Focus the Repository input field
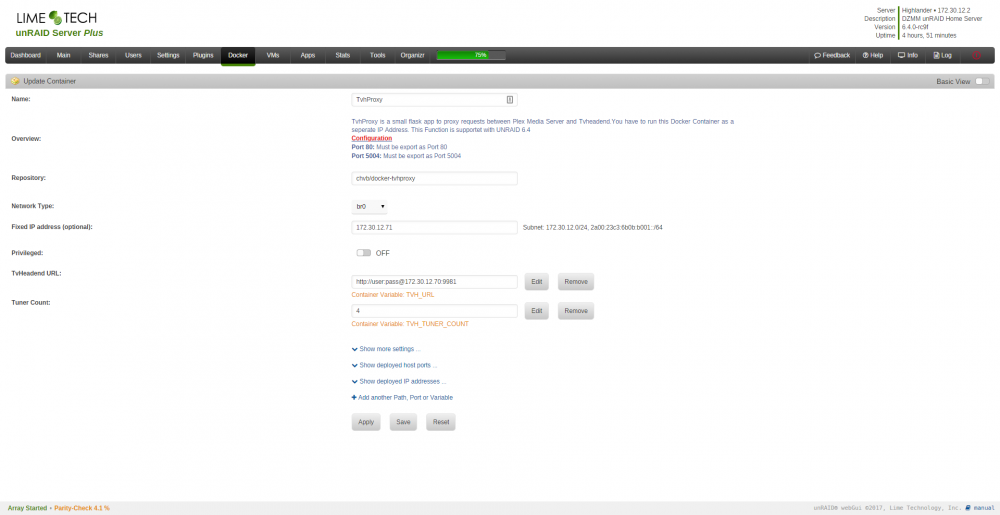Screen dimensions: 1000x515 coord(434,178)
